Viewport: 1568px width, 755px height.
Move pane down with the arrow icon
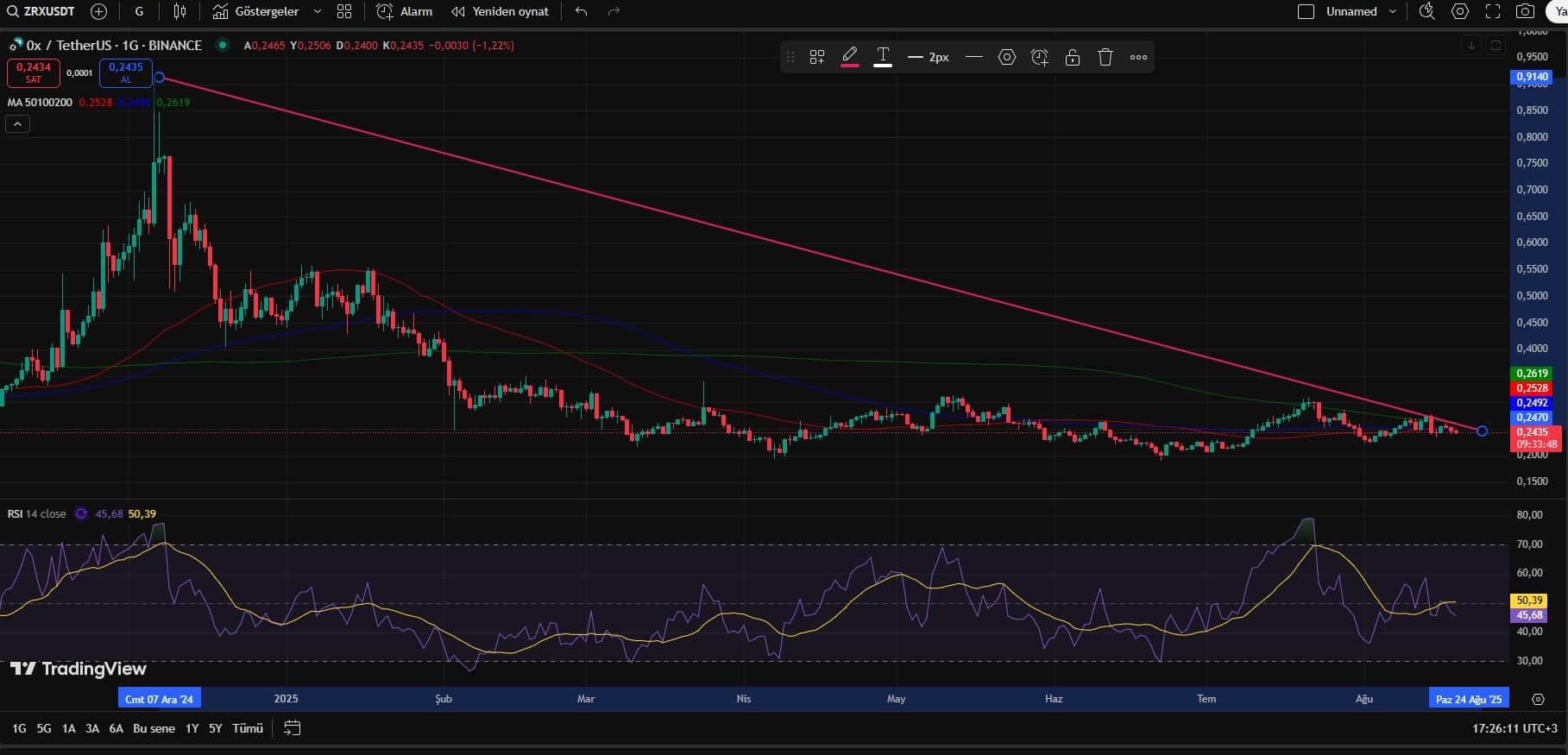[x=1471, y=45]
